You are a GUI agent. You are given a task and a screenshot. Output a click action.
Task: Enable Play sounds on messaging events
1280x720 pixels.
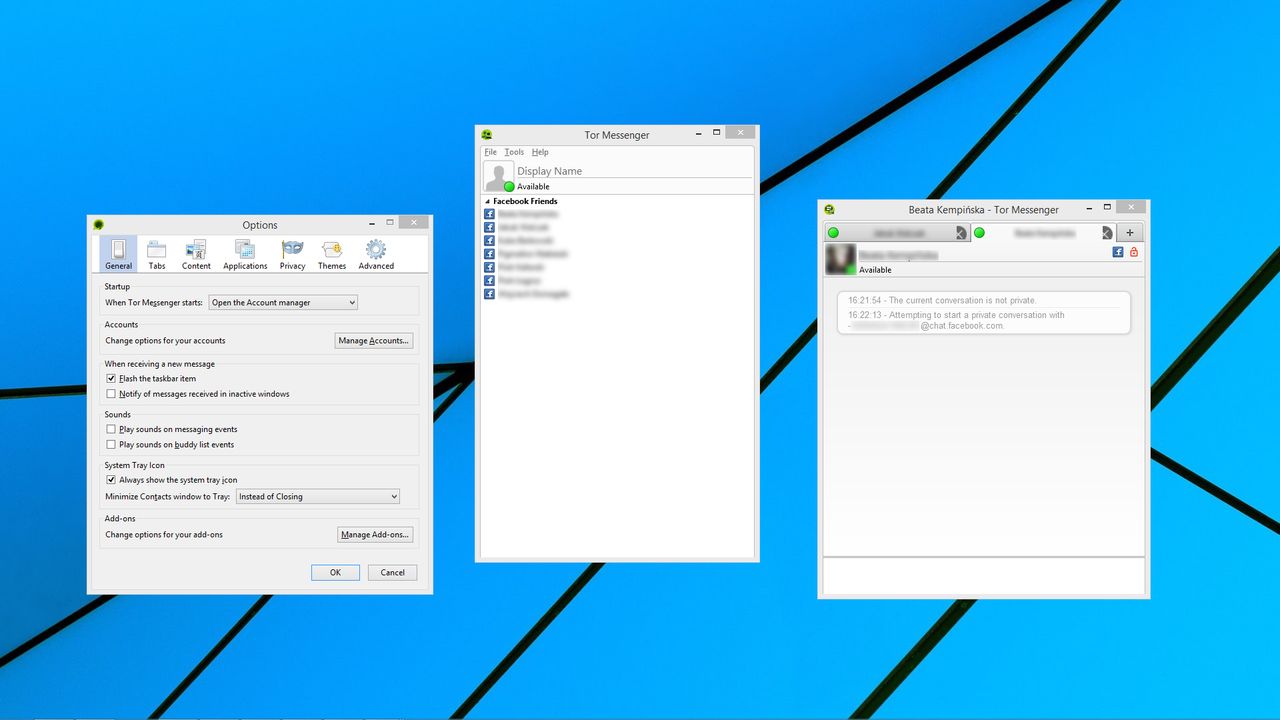(x=111, y=429)
